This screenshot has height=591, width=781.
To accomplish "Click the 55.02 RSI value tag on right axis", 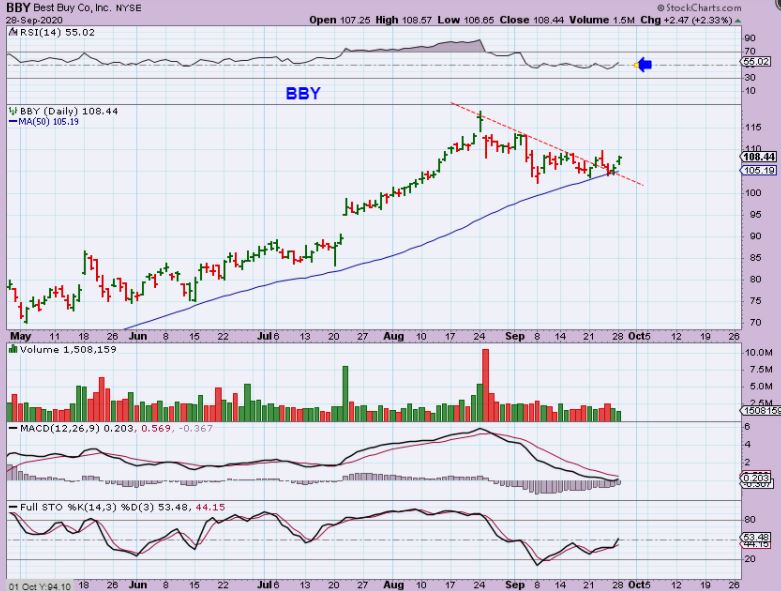I will pos(755,62).
